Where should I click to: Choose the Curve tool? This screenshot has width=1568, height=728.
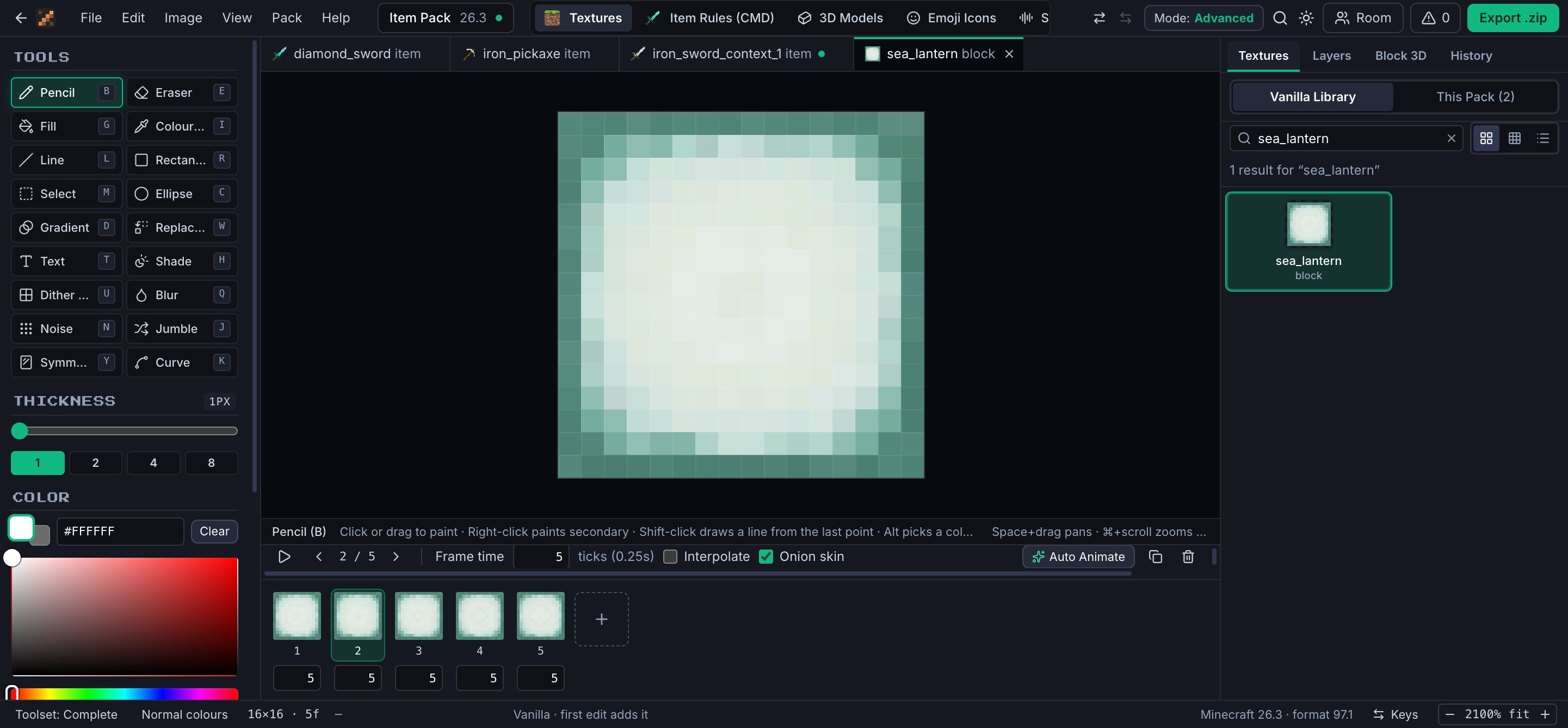[x=182, y=362]
